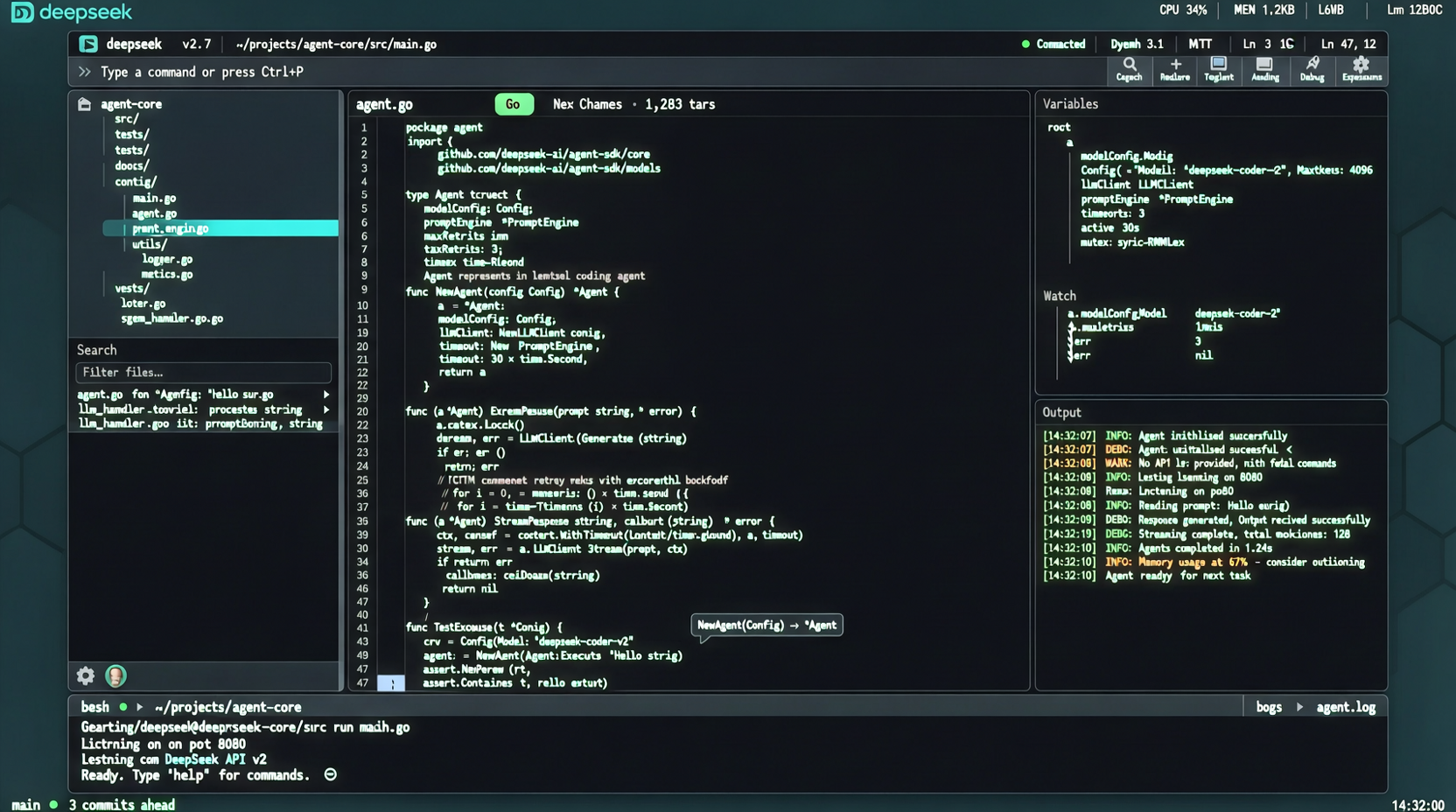This screenshot has height=812, width=1456.
Task: Expand the agent.go search result arrow
Action: coord(326,395)
